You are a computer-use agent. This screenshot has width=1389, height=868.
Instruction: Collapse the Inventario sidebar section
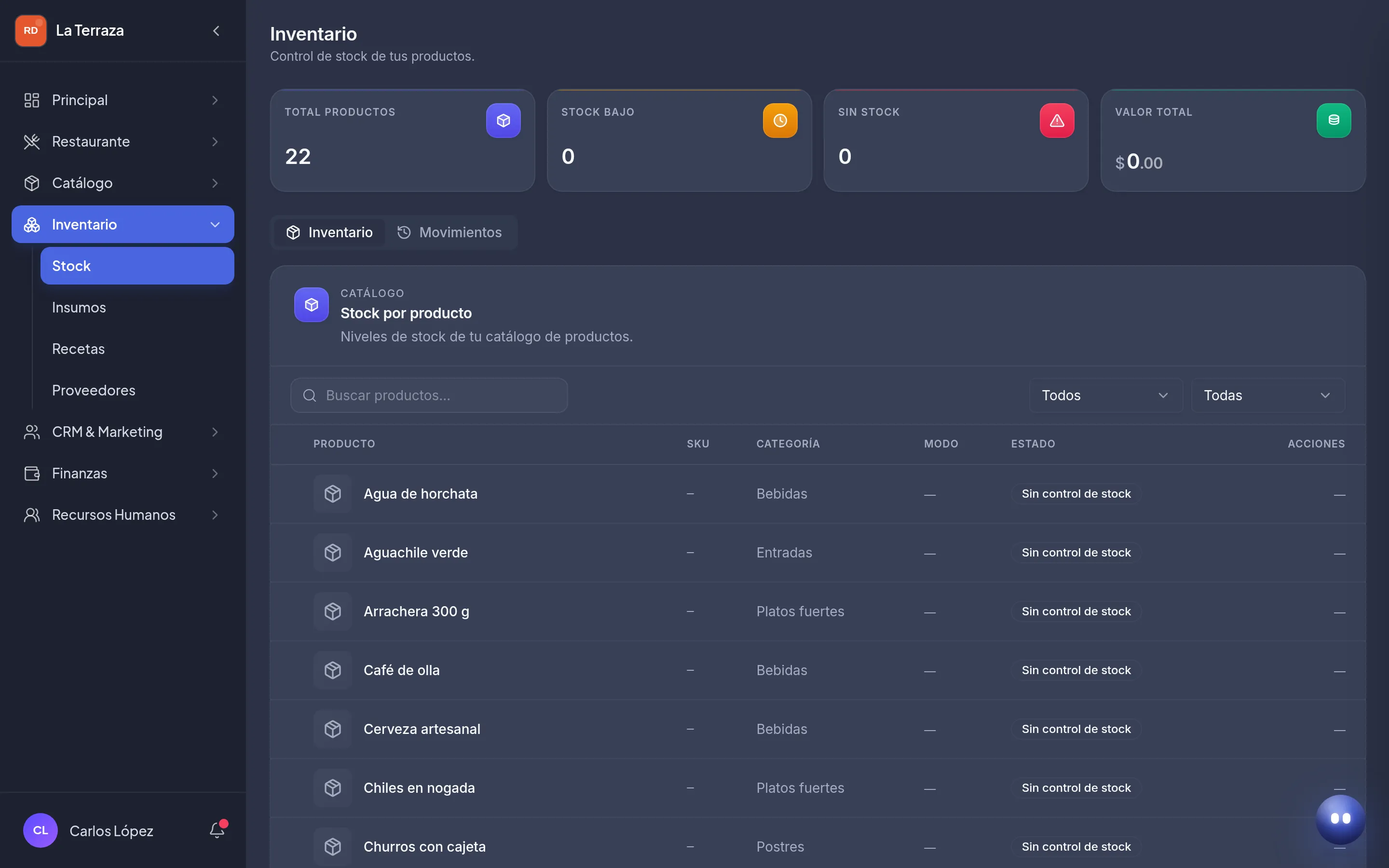(x=123, y=224)
